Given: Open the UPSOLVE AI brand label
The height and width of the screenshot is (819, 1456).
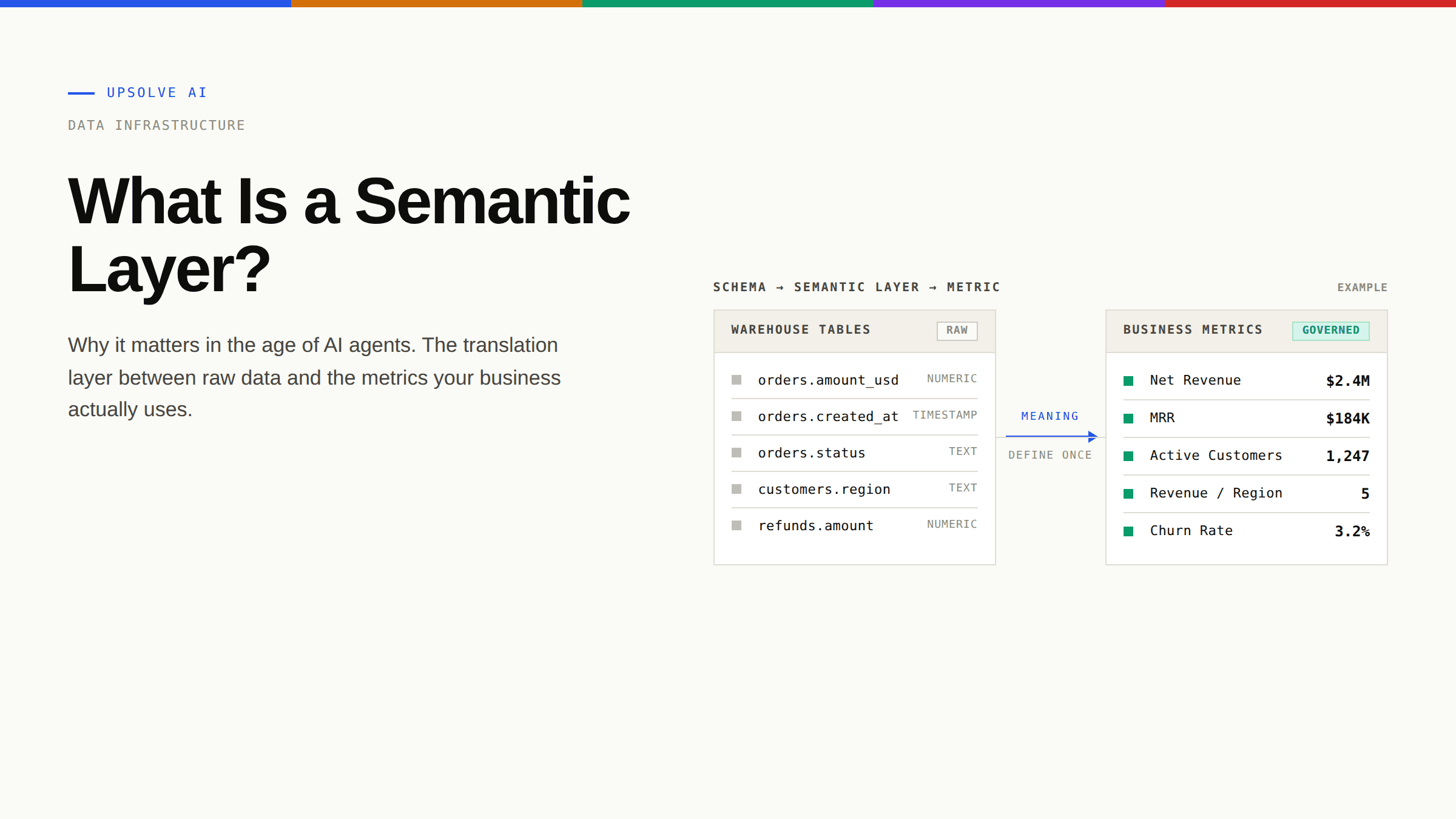Looking at the screenshot, I should point(157,93).
